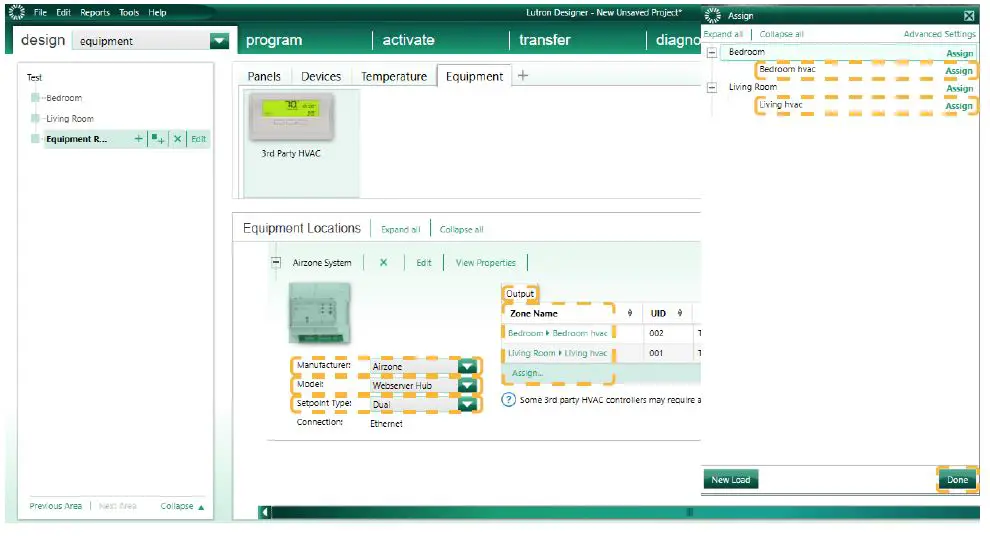
Task: Click the UID value 002
Action: click(x=656, y=333)
